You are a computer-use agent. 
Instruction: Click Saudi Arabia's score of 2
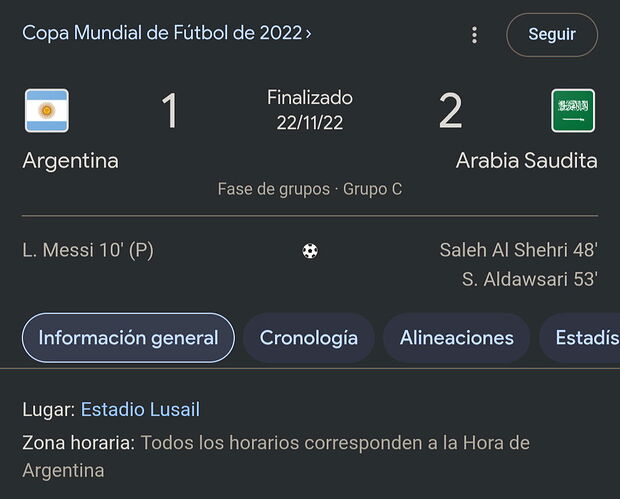(x=450, y=111)
